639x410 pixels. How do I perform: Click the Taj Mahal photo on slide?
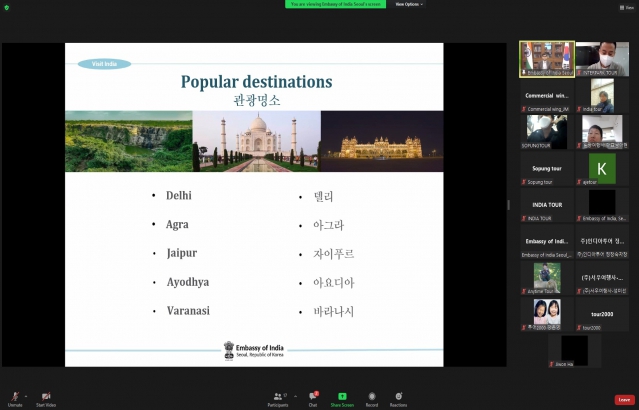coord(256,141)
